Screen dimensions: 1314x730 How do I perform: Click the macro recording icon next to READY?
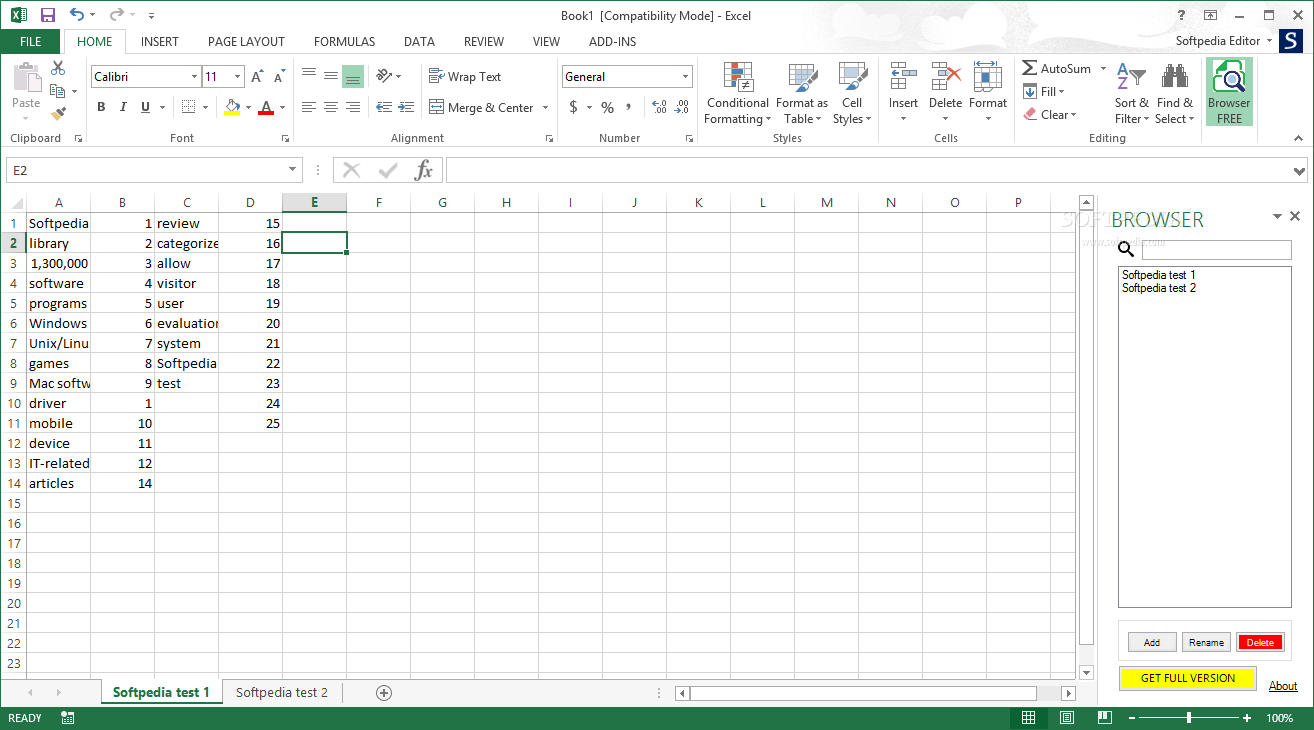[67, 718]
